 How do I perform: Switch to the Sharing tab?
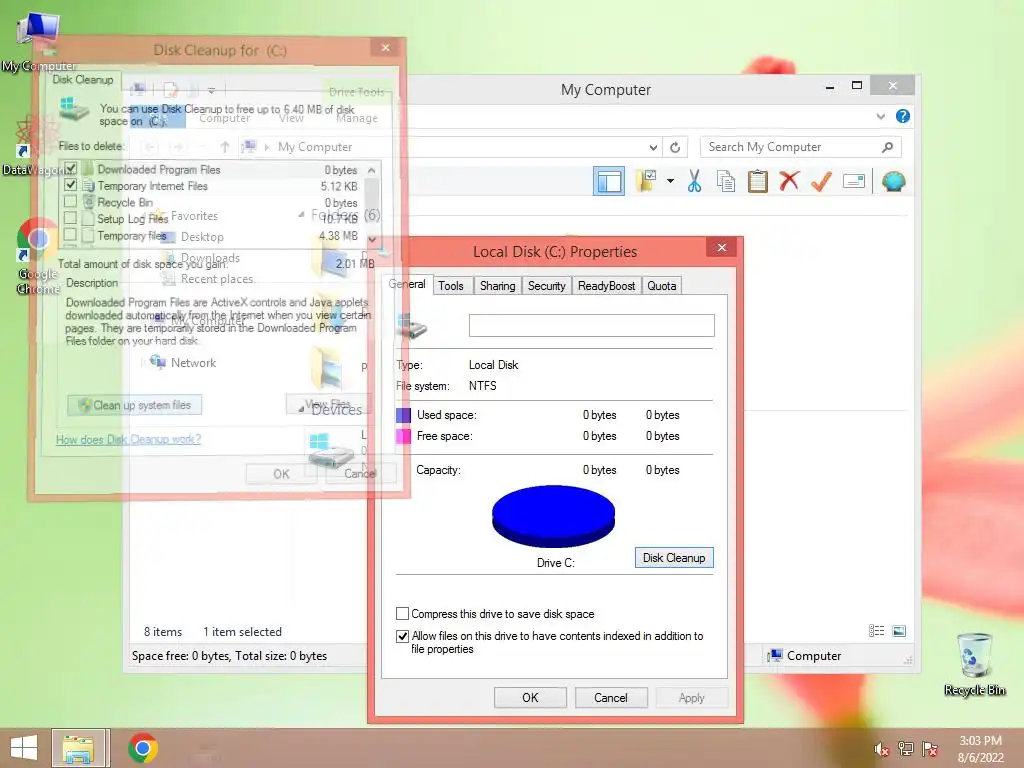[x=498, y=285]
